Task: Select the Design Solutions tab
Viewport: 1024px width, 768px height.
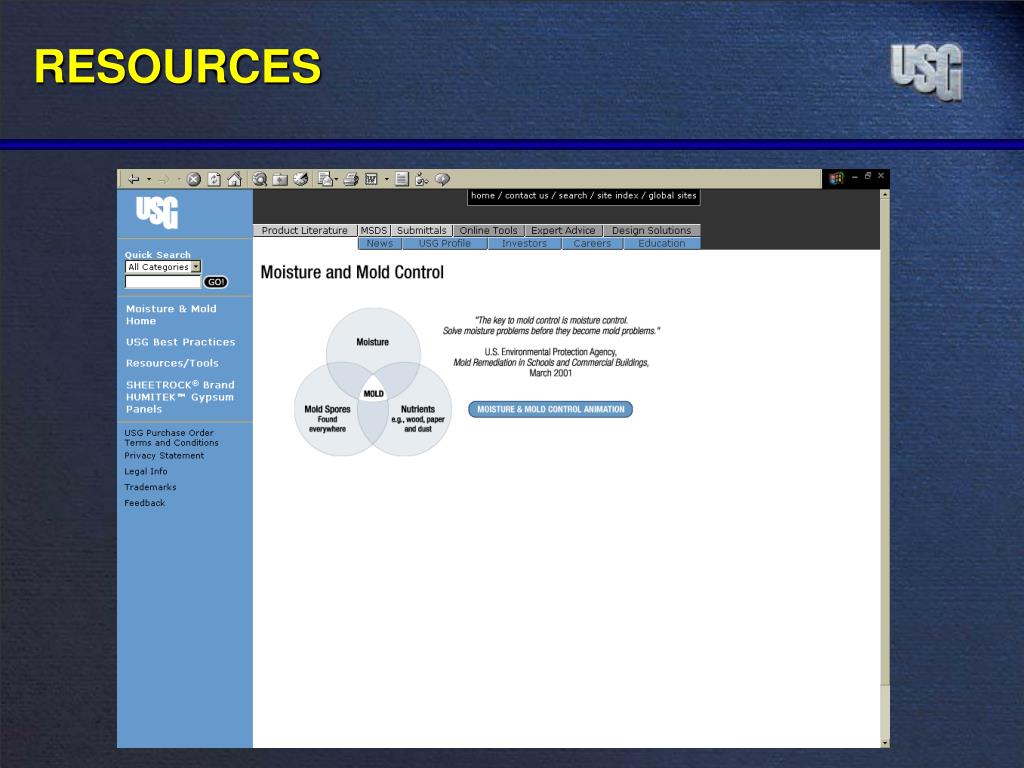Action: 651,231
